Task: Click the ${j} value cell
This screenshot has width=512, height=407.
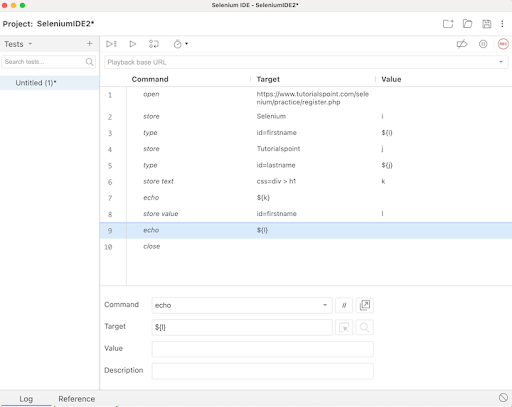Action: (x=387, y=165)
